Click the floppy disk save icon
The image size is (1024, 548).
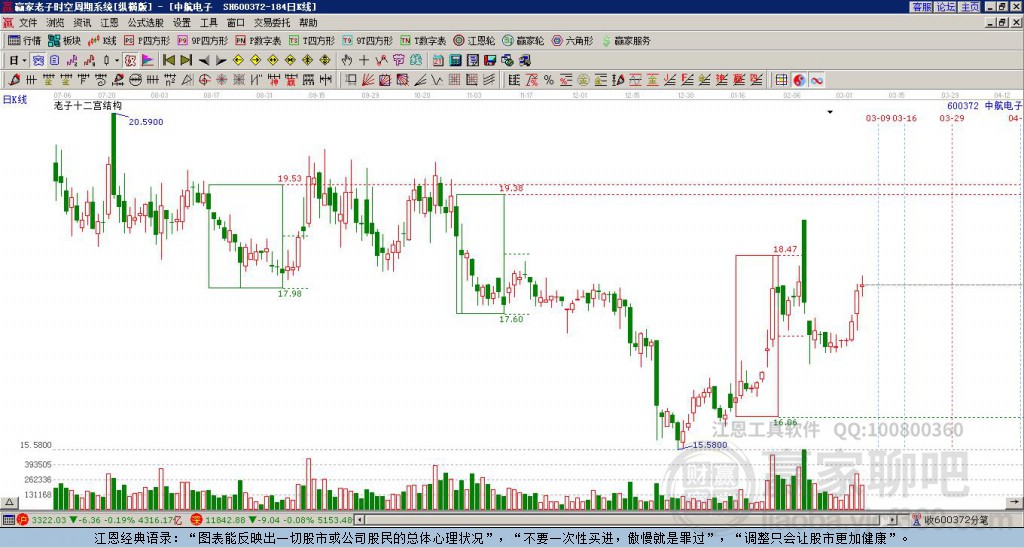(490, 60)
